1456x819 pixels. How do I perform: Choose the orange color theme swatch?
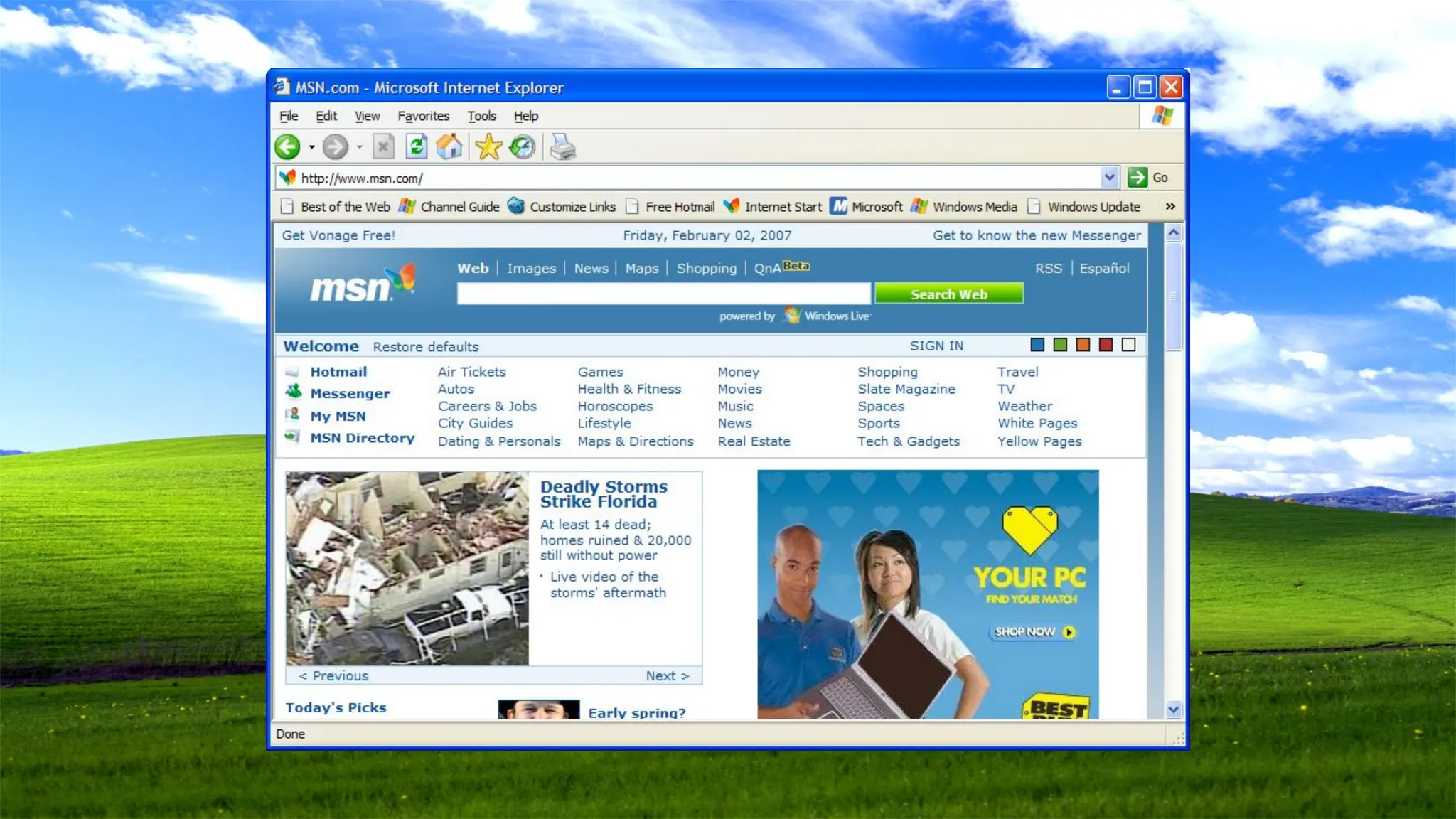1083,345
